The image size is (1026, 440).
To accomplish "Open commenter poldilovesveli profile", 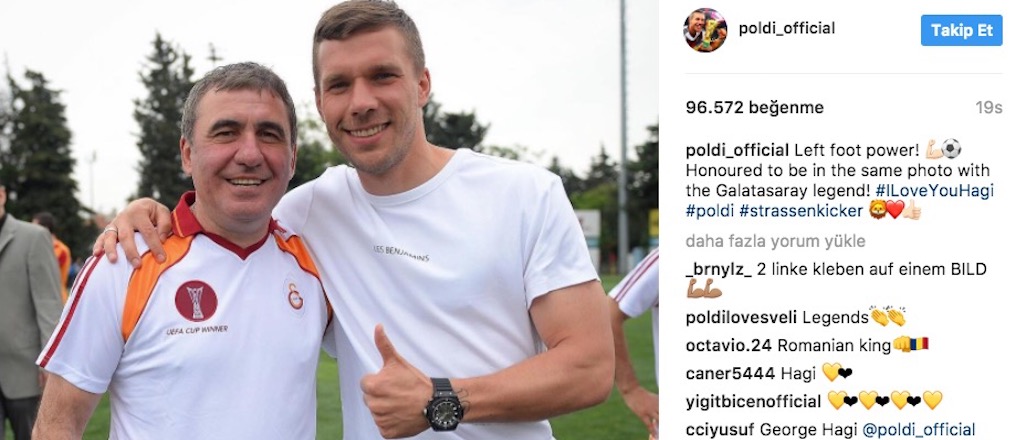I will pyautogui.click(x=741, y=318).
